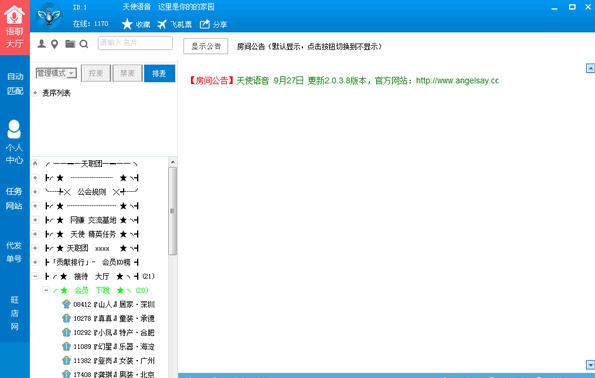Viewport: 595px width, 378px height.
Task: Open the 管理模式 dropdown
Action: tap(56, 73)
